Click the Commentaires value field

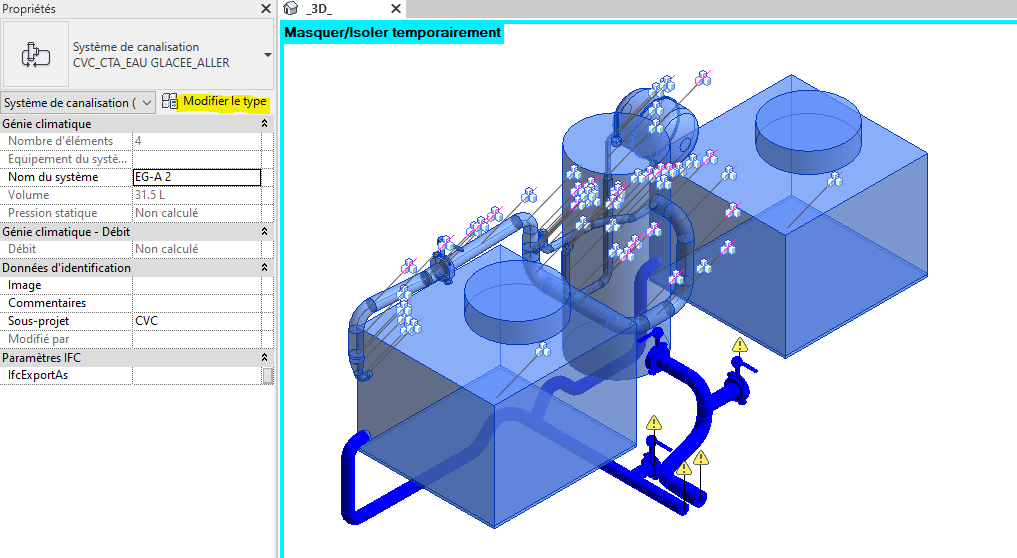tap(196, 303)
